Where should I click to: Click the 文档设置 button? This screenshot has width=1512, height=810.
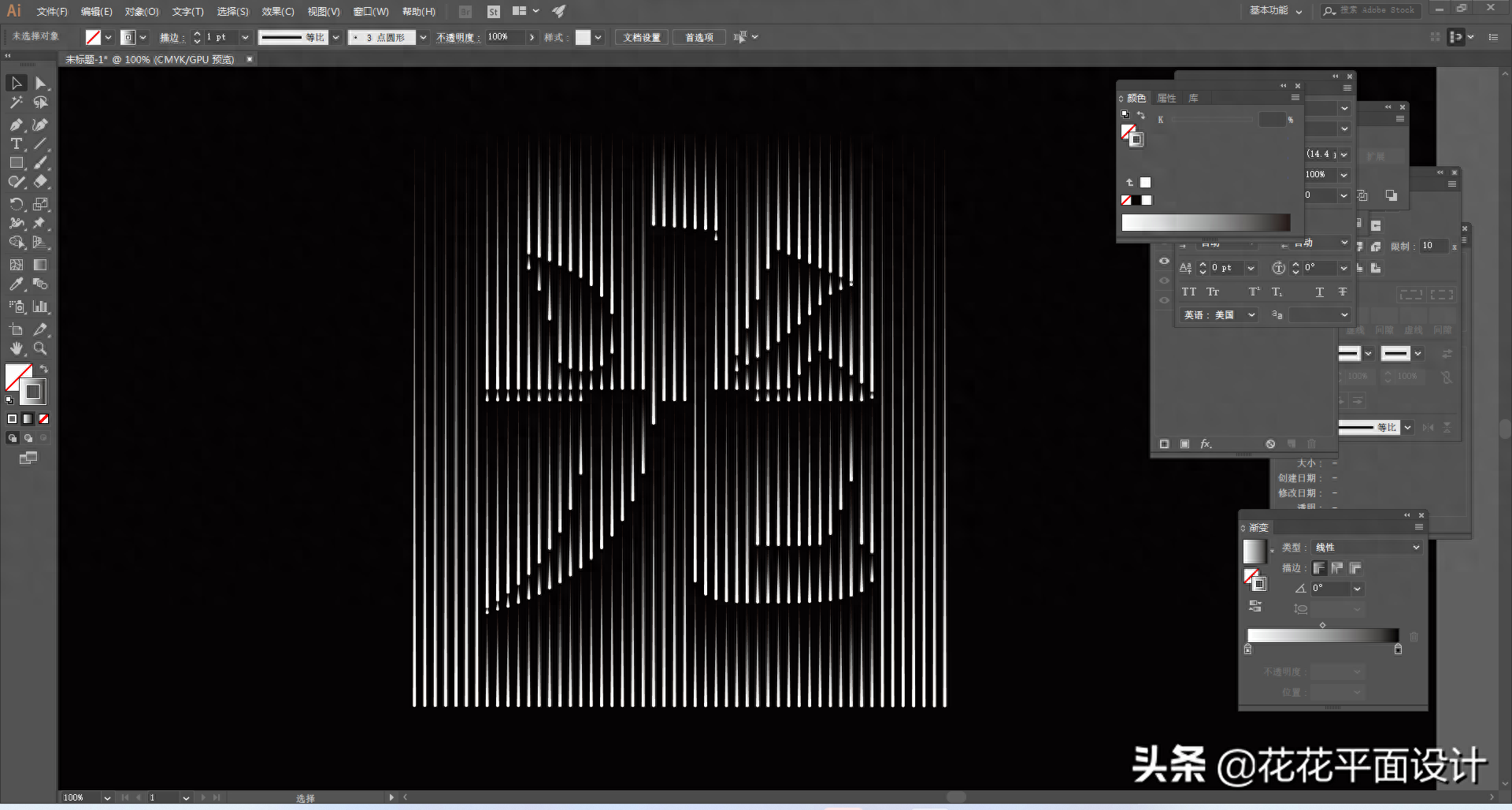642,38
